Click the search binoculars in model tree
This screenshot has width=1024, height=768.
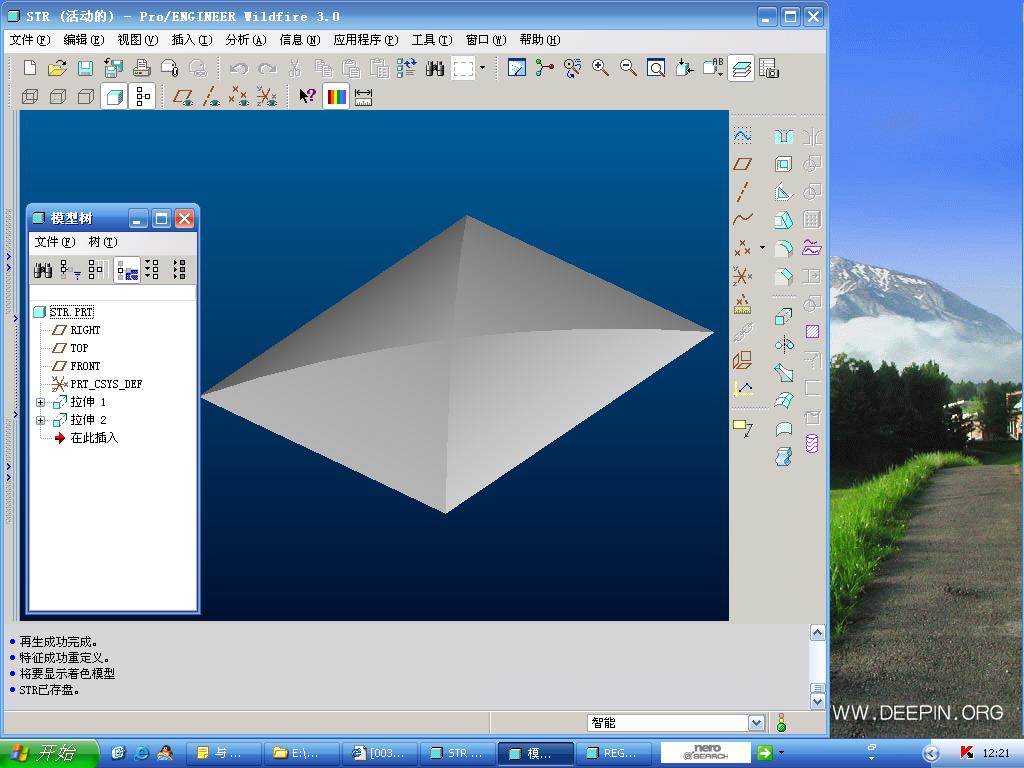43,270
